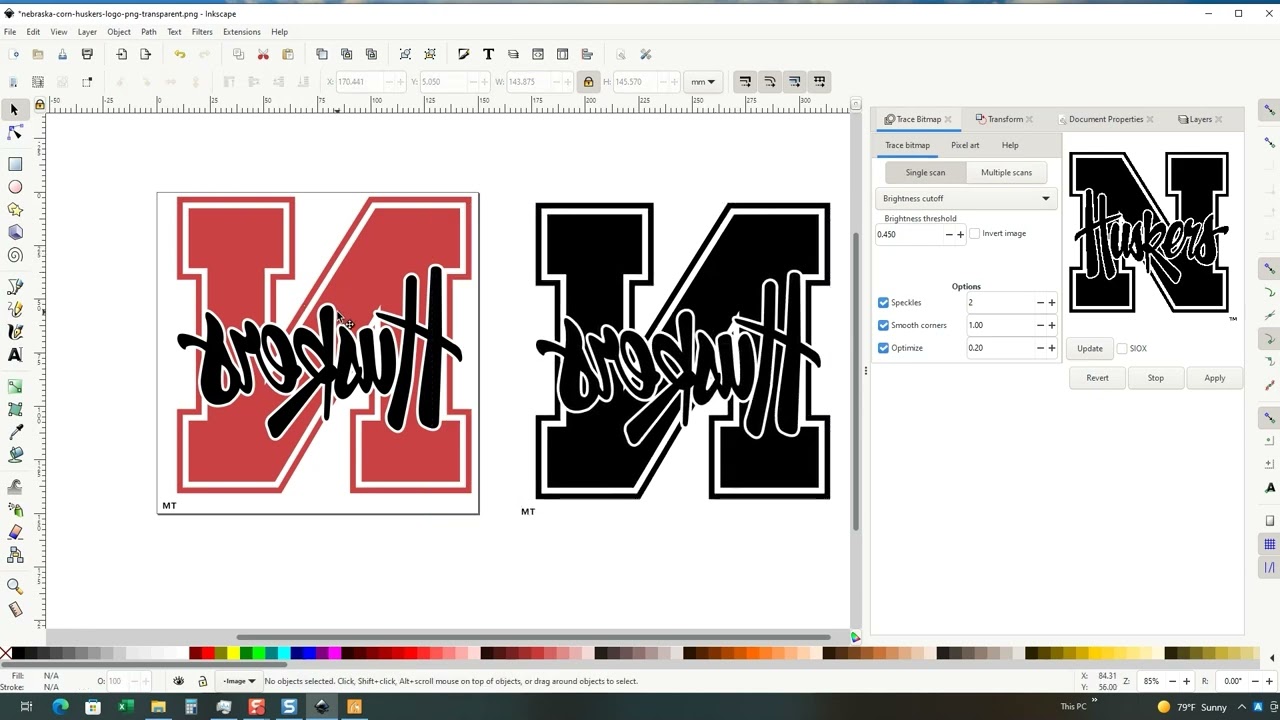This screenshot has height=720, width=1280.
Task: Open the Extensions menu
Action: (241, 32)
